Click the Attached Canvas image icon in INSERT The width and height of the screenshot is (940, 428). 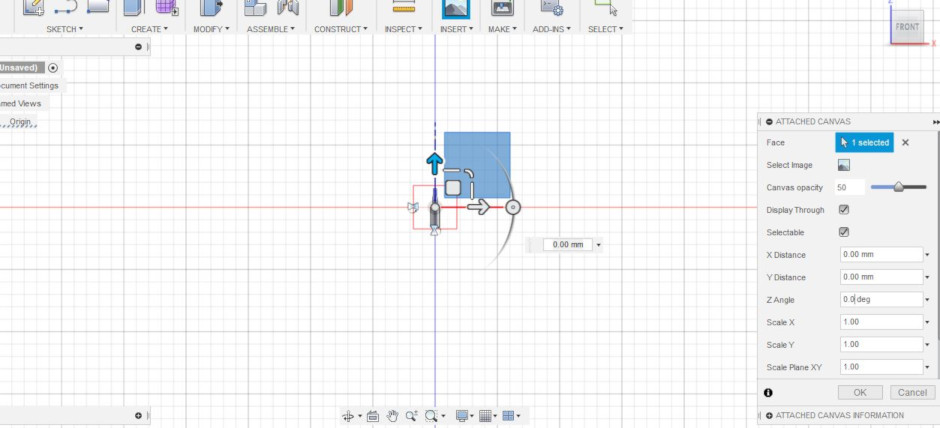point(456,9)
